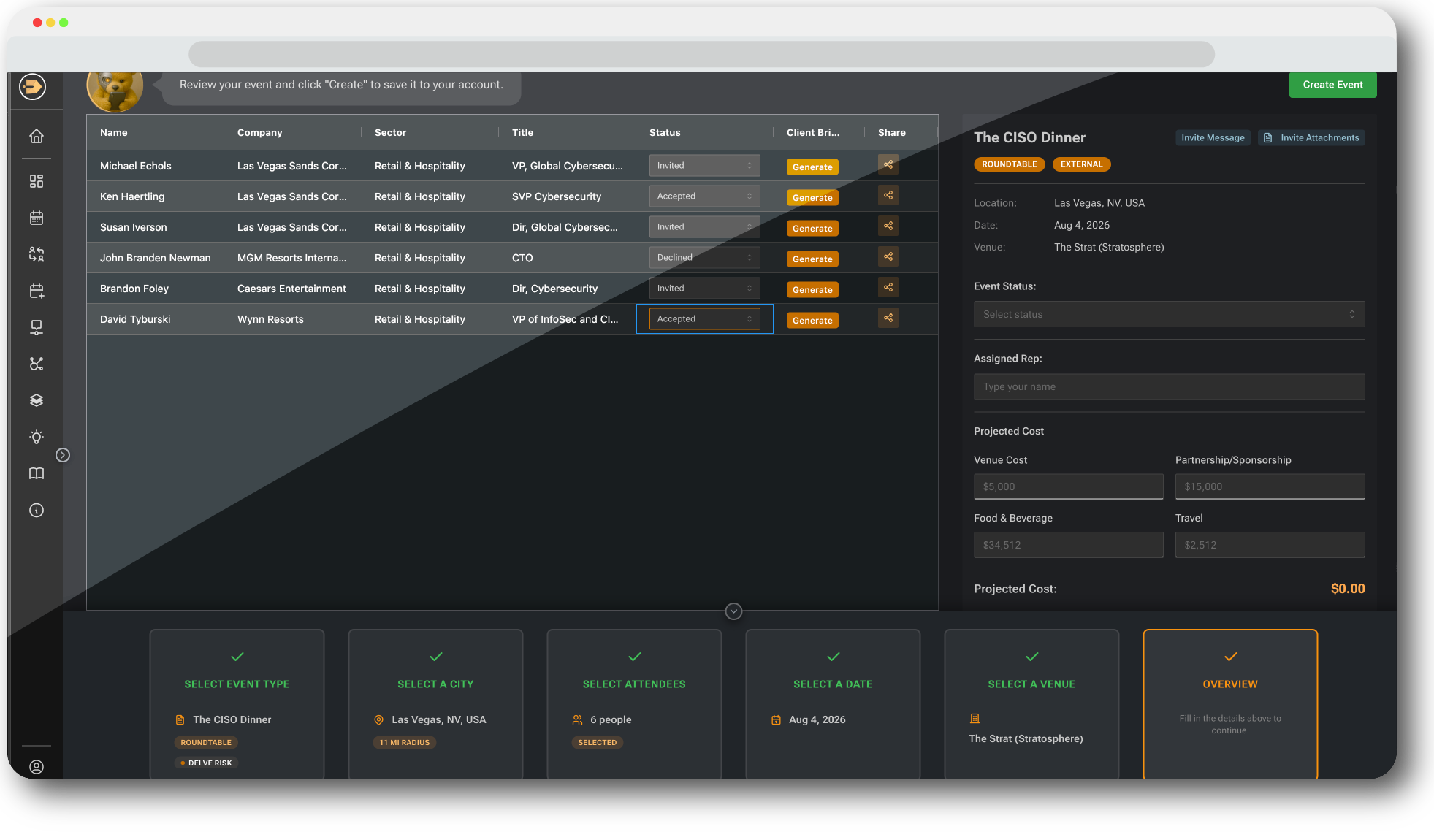Select the dashboard grid icon in sidebar
The height and width of the screenshot is (840, 1434).
click(x=36, y=181)
